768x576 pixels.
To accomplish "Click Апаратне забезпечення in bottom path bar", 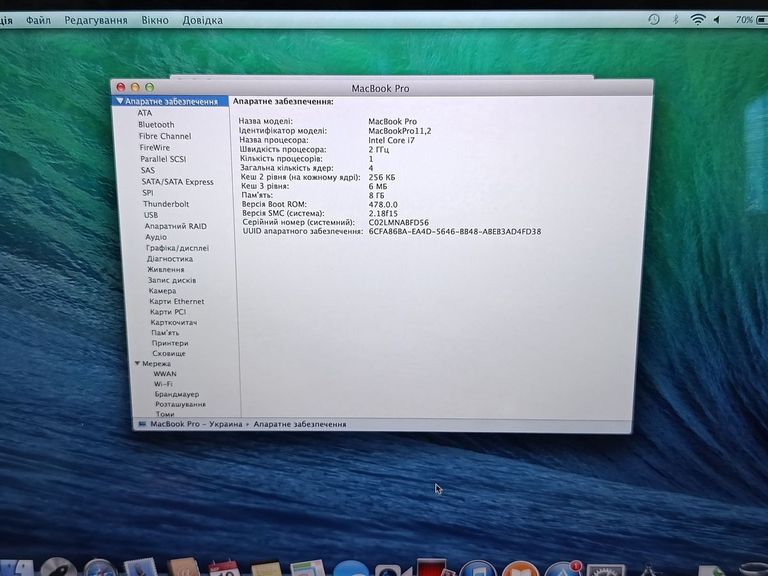I will pos(300,424).
